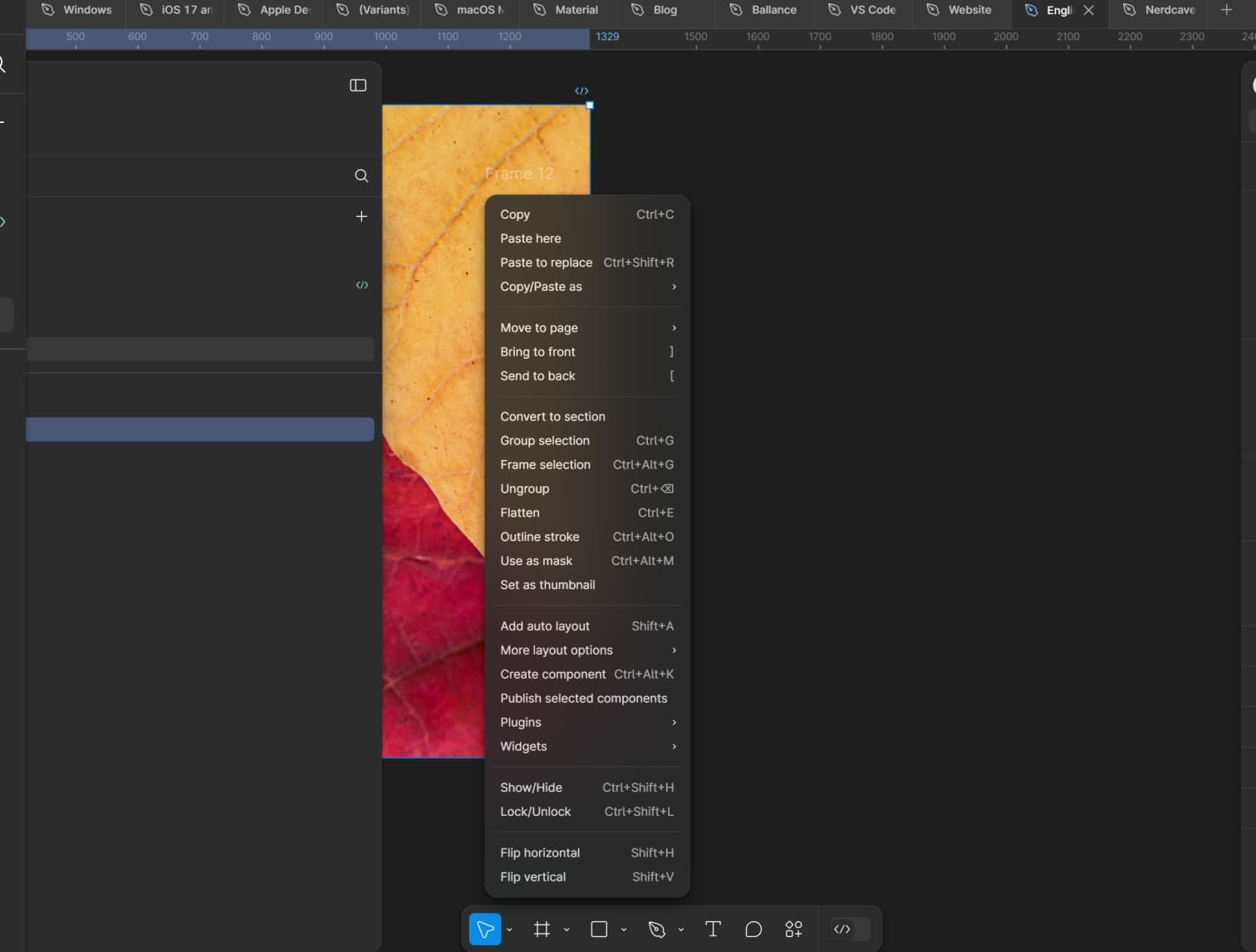This screenshot has height=952, width=1256.
Task: Open the Actions resources tool
Action: 794,929
